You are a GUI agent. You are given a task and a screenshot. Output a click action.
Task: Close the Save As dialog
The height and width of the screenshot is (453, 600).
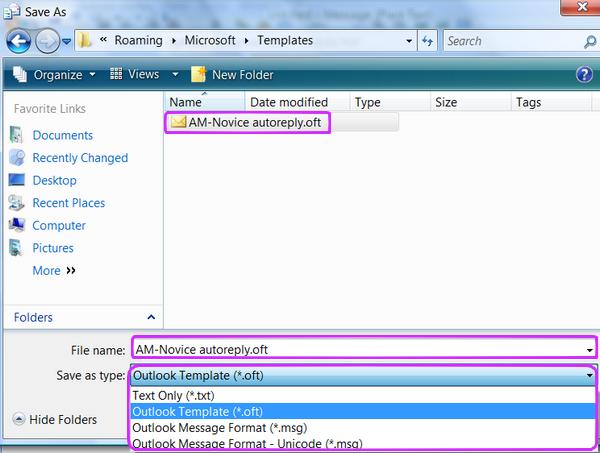582,7
